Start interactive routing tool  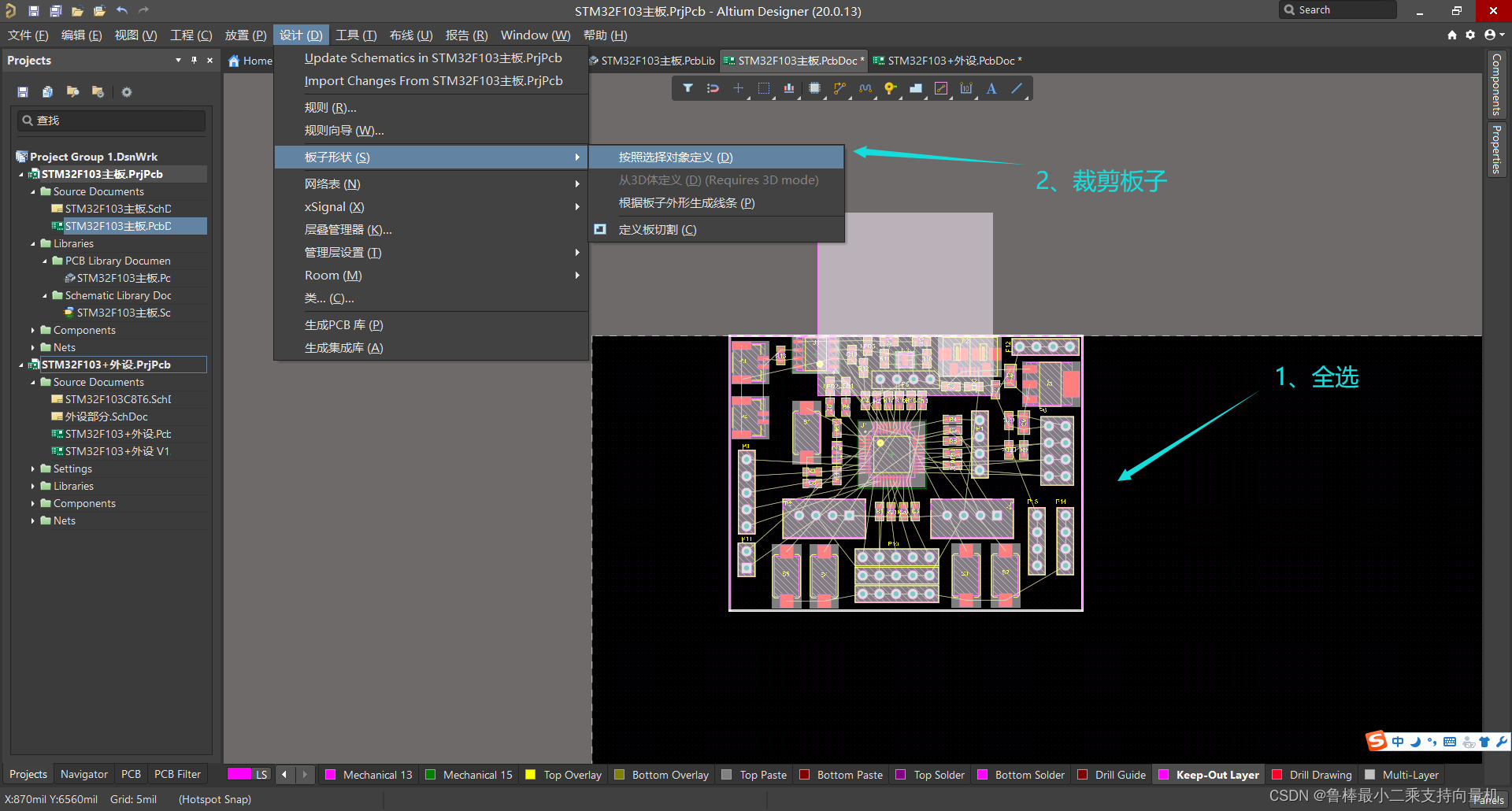click(x=839, y=88)
